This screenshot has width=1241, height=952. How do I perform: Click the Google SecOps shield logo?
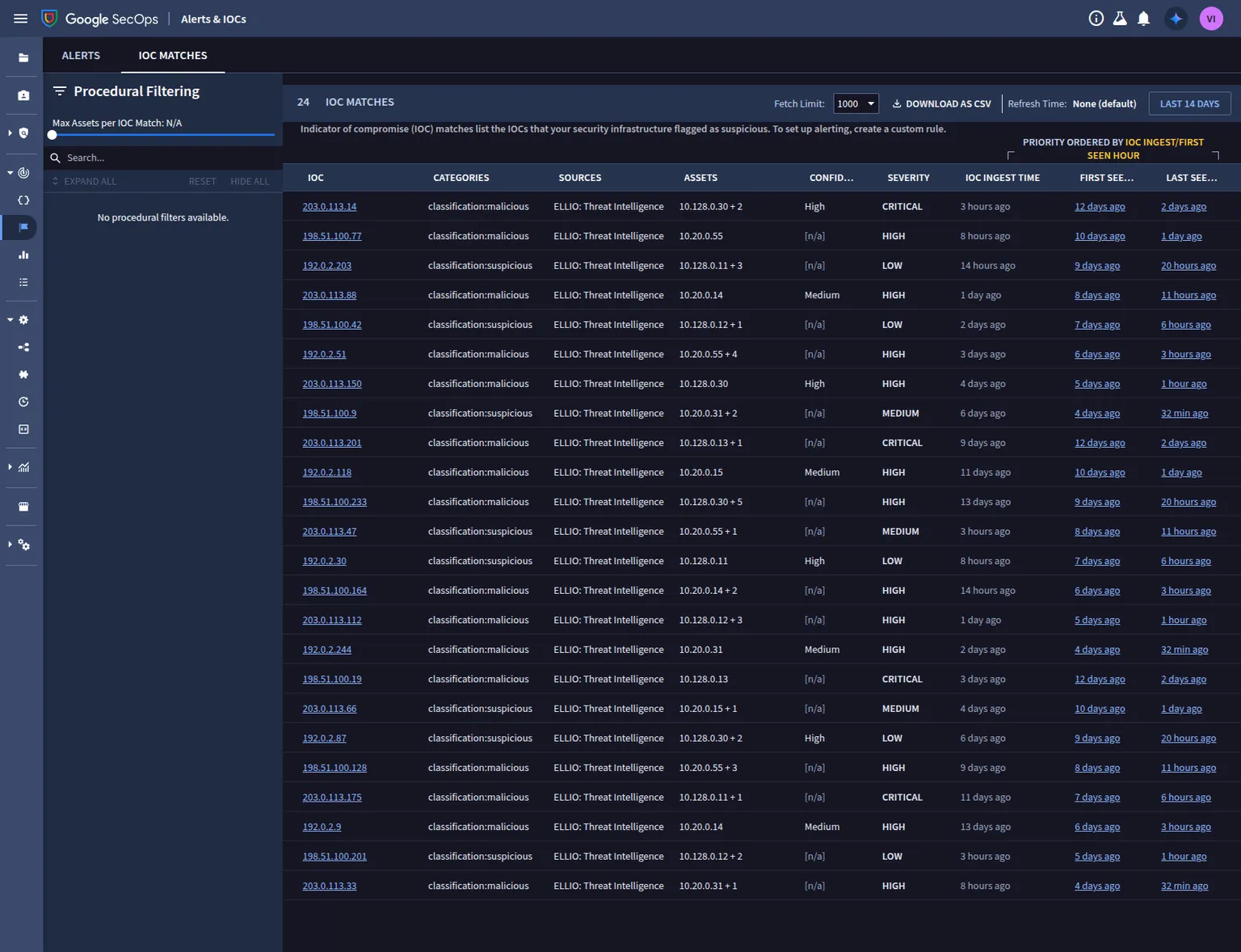click(x=49, y=19)
